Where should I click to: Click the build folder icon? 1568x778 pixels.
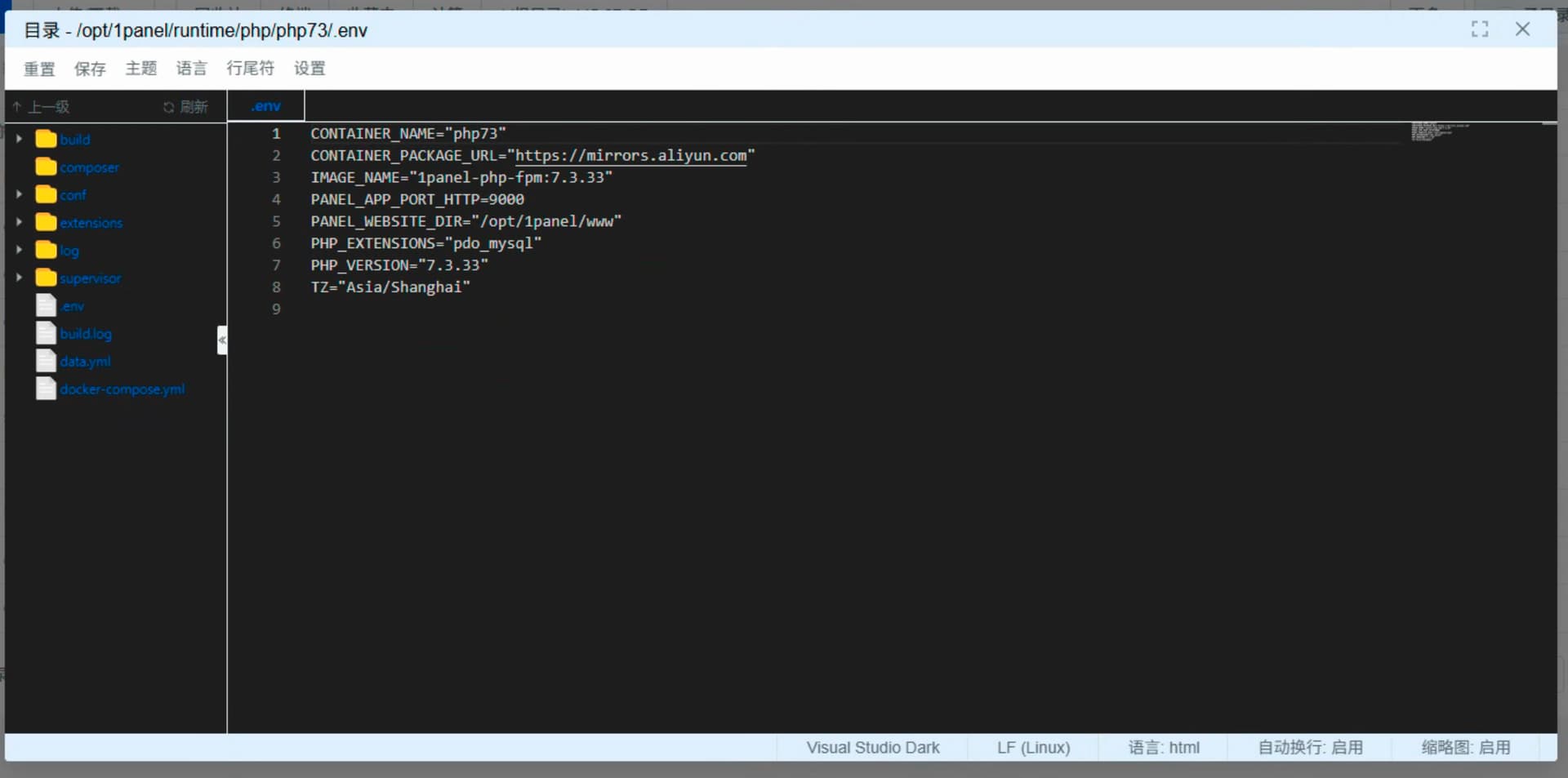click(46, 139)
